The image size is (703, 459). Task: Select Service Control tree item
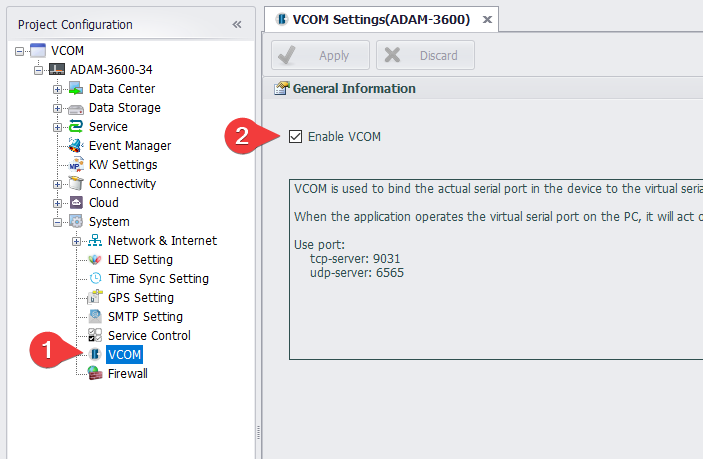(149, 336)
